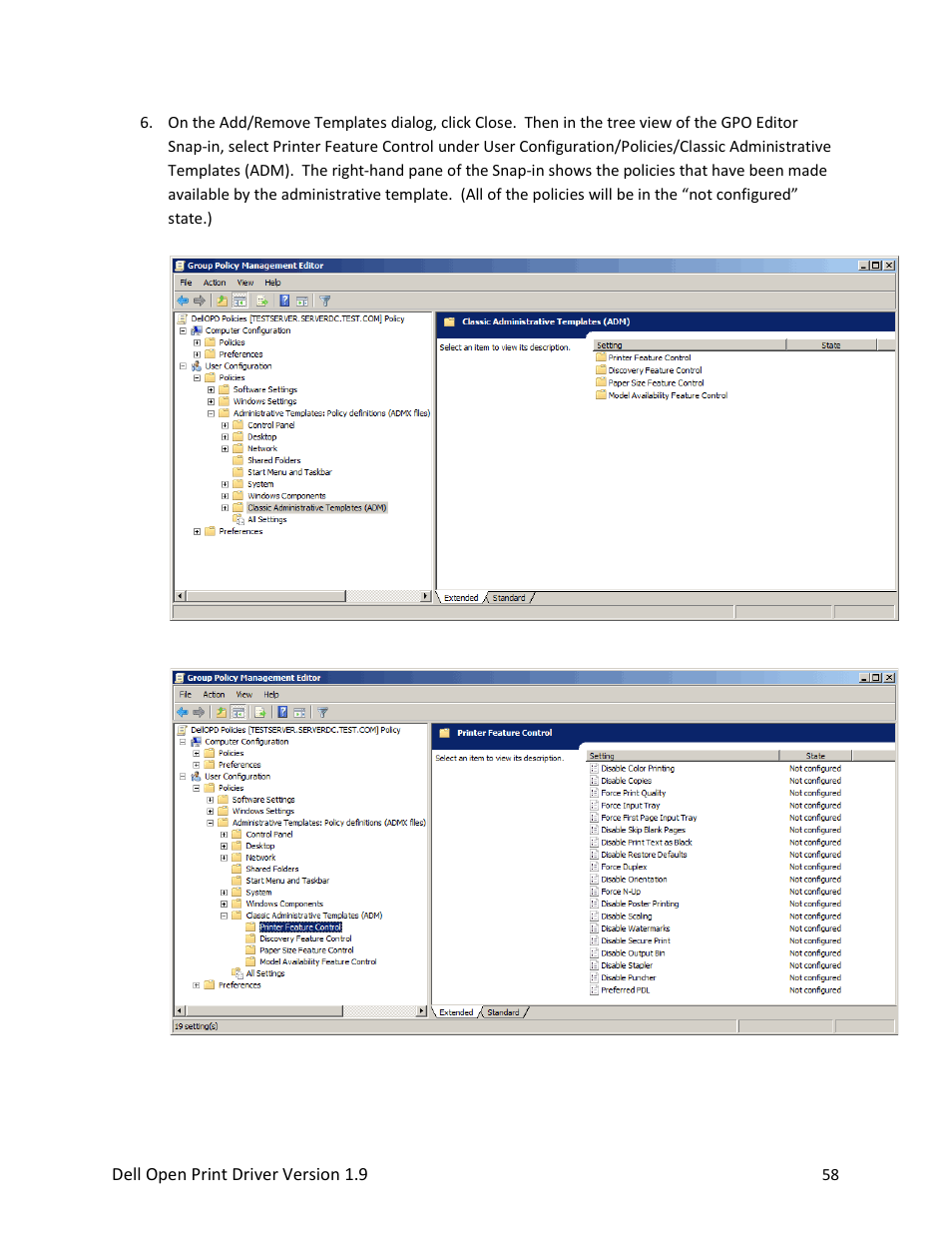Click User Configuration icon in the lower editor tree
This screenshot has height=1233, width=952.
click(196, 776)
